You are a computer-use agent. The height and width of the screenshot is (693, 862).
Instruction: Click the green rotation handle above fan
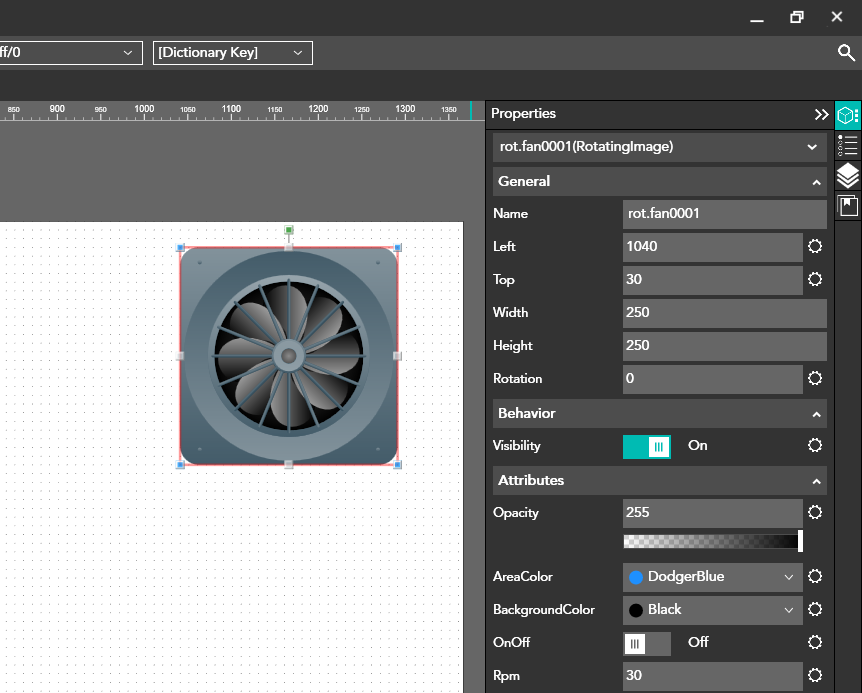pyautogui.click(x=289, y=230)
